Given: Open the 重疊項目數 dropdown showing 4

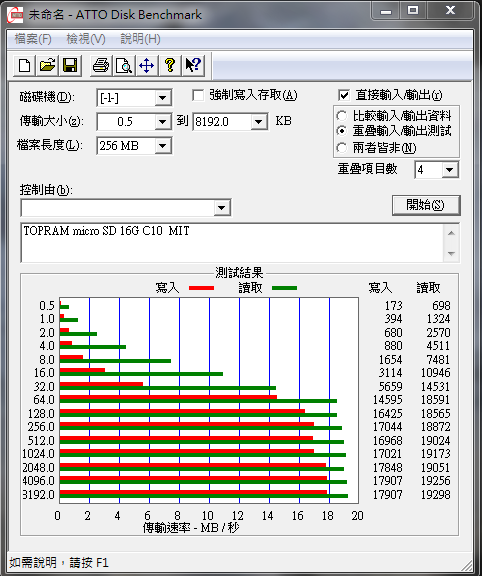Looking at the screenshot, I should point(450,170).
